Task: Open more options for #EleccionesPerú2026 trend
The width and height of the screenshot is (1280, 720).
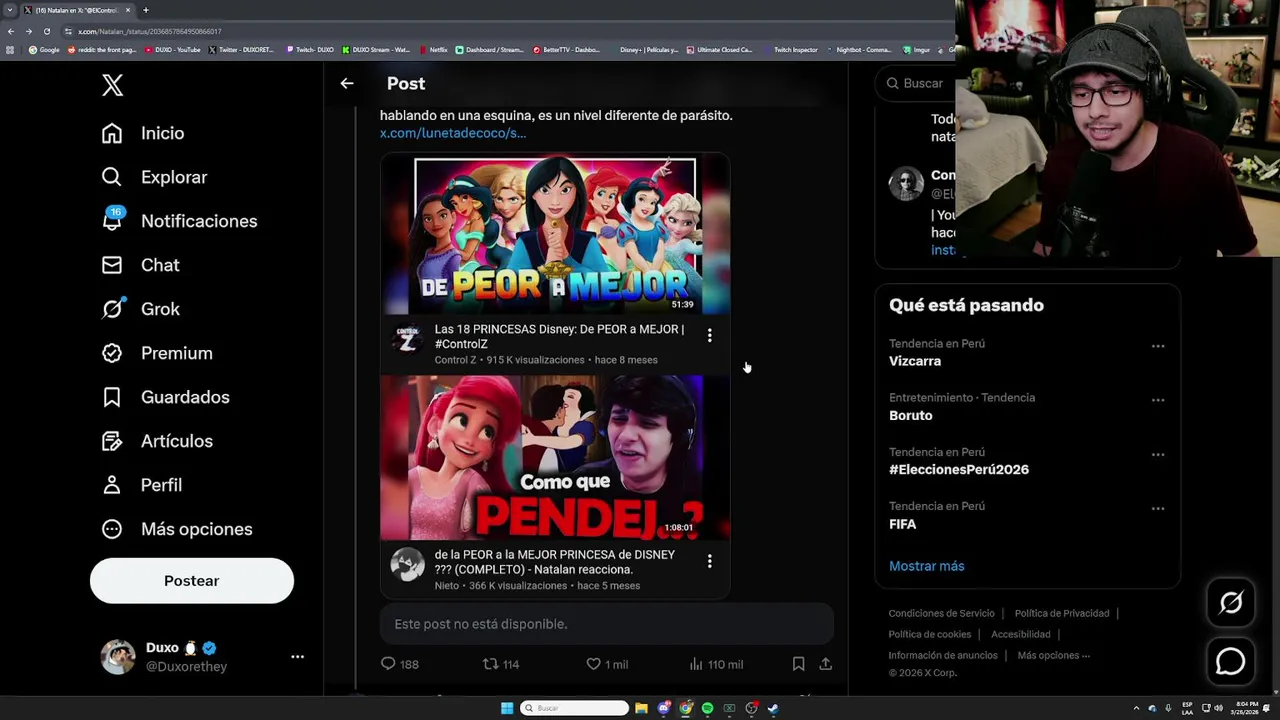Action: point(1158,454)
